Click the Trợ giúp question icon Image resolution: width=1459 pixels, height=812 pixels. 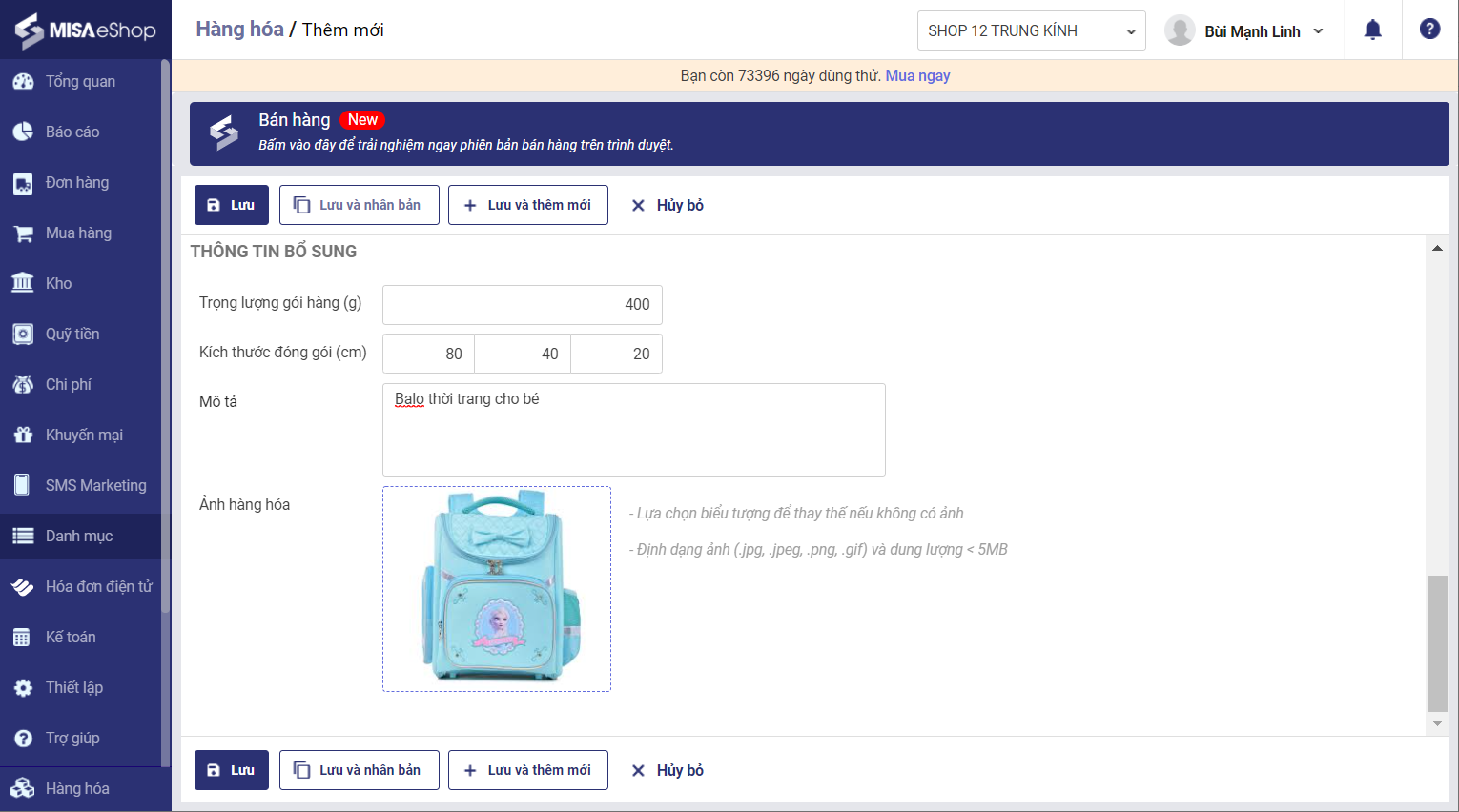click(23, 739)
